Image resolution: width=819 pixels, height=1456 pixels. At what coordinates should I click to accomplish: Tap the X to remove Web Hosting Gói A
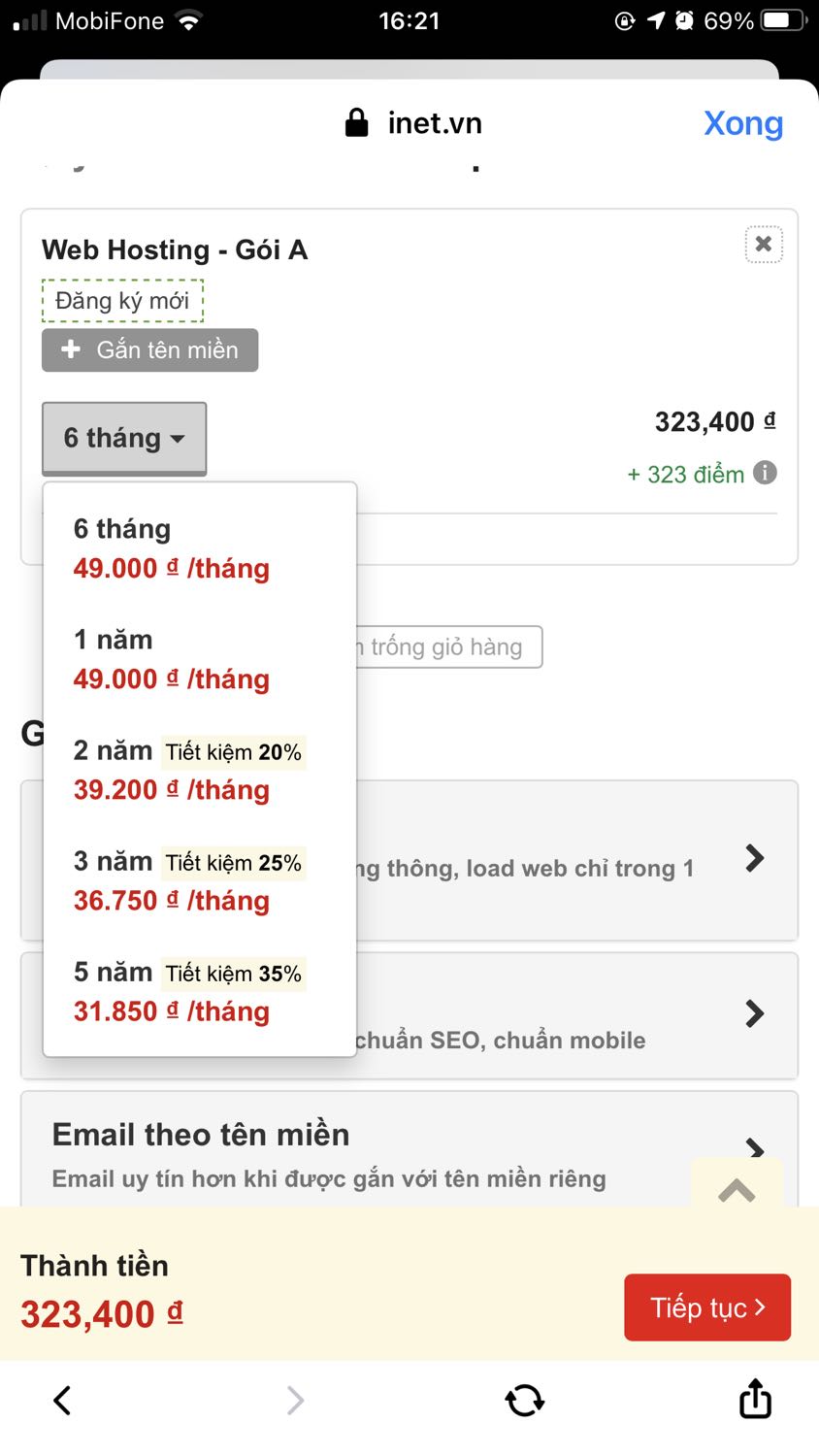[x=764, y=245]
